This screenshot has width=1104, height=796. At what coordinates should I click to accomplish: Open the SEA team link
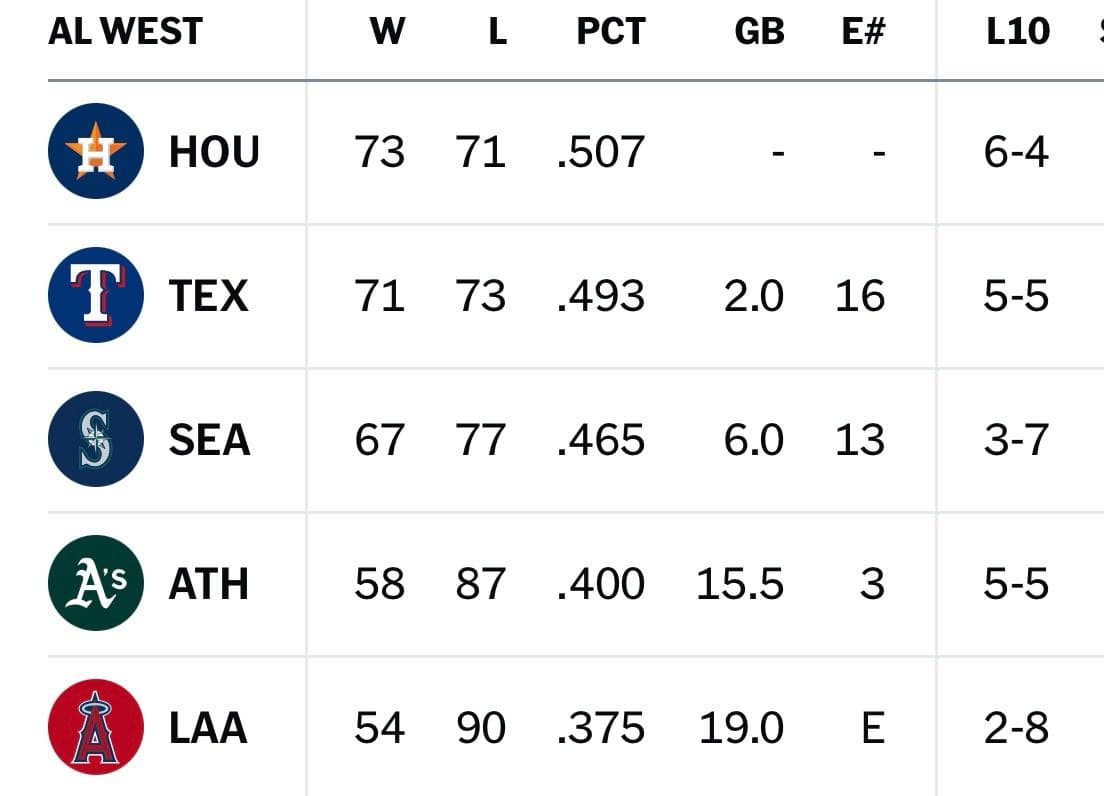pos(209,440)
